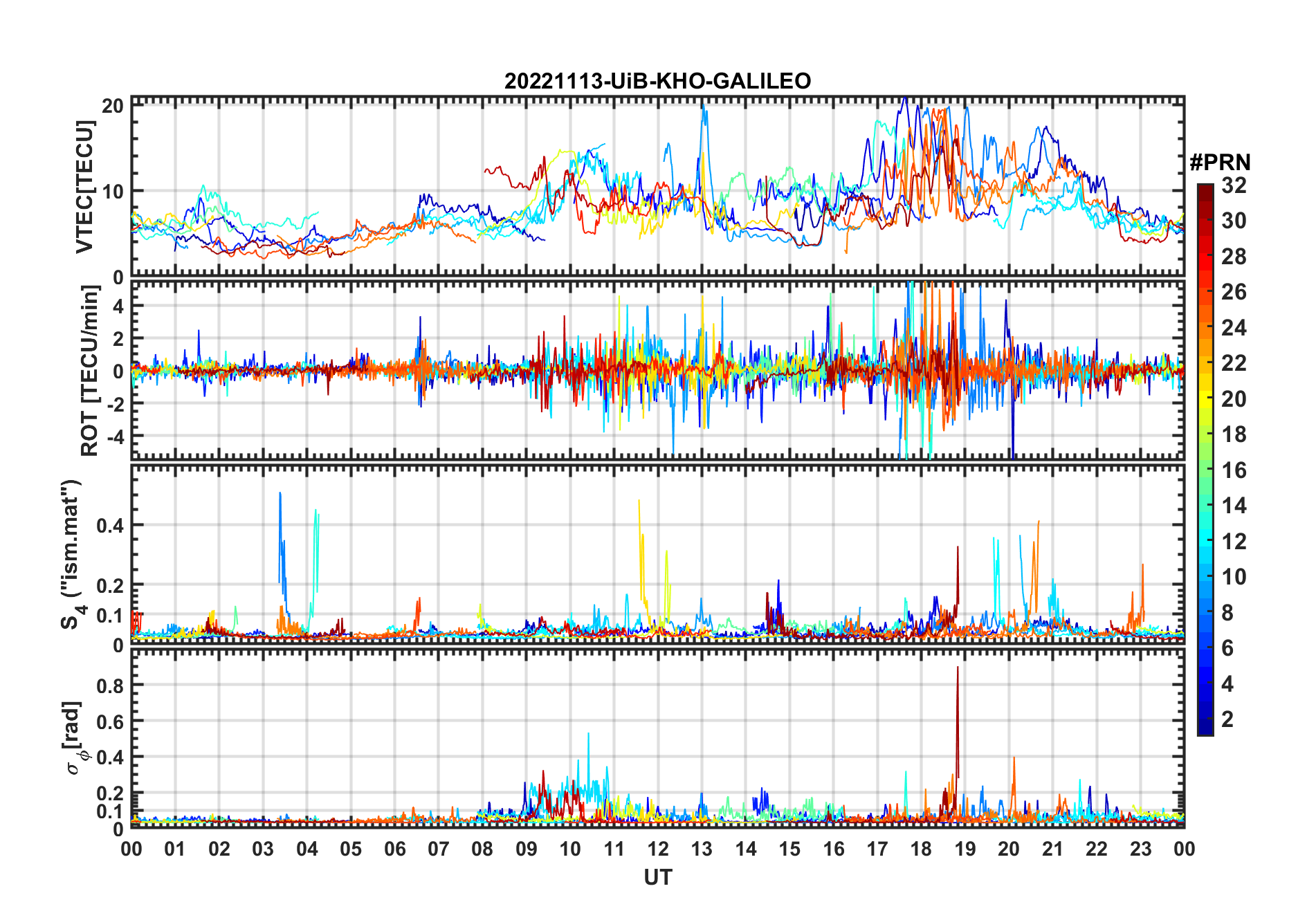Pick colorbar tick label 12
Image resolution: width=1316 pixels, height=920 pixels.
[1234, 542]
